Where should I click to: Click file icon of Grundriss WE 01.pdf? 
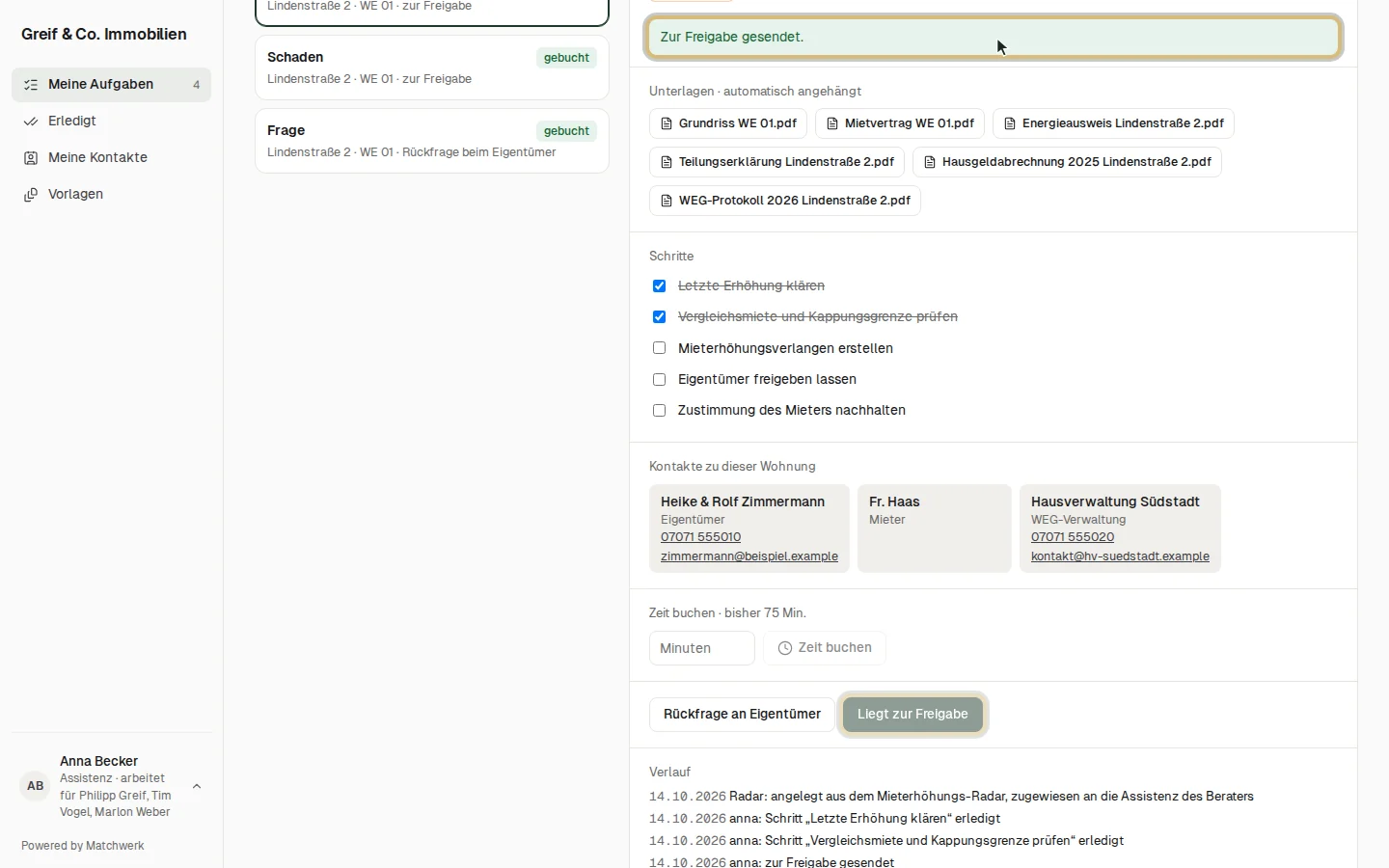(x=667, y=123)
